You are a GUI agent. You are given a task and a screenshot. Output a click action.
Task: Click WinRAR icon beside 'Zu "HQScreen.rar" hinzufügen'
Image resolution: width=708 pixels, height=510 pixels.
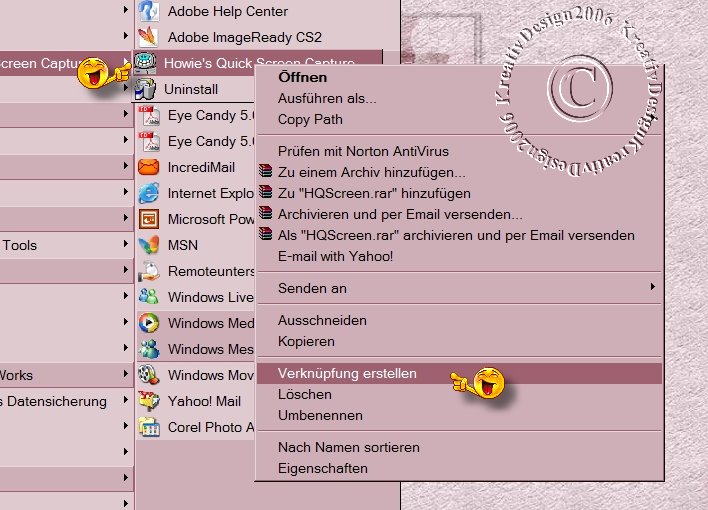tap(266, 192)
